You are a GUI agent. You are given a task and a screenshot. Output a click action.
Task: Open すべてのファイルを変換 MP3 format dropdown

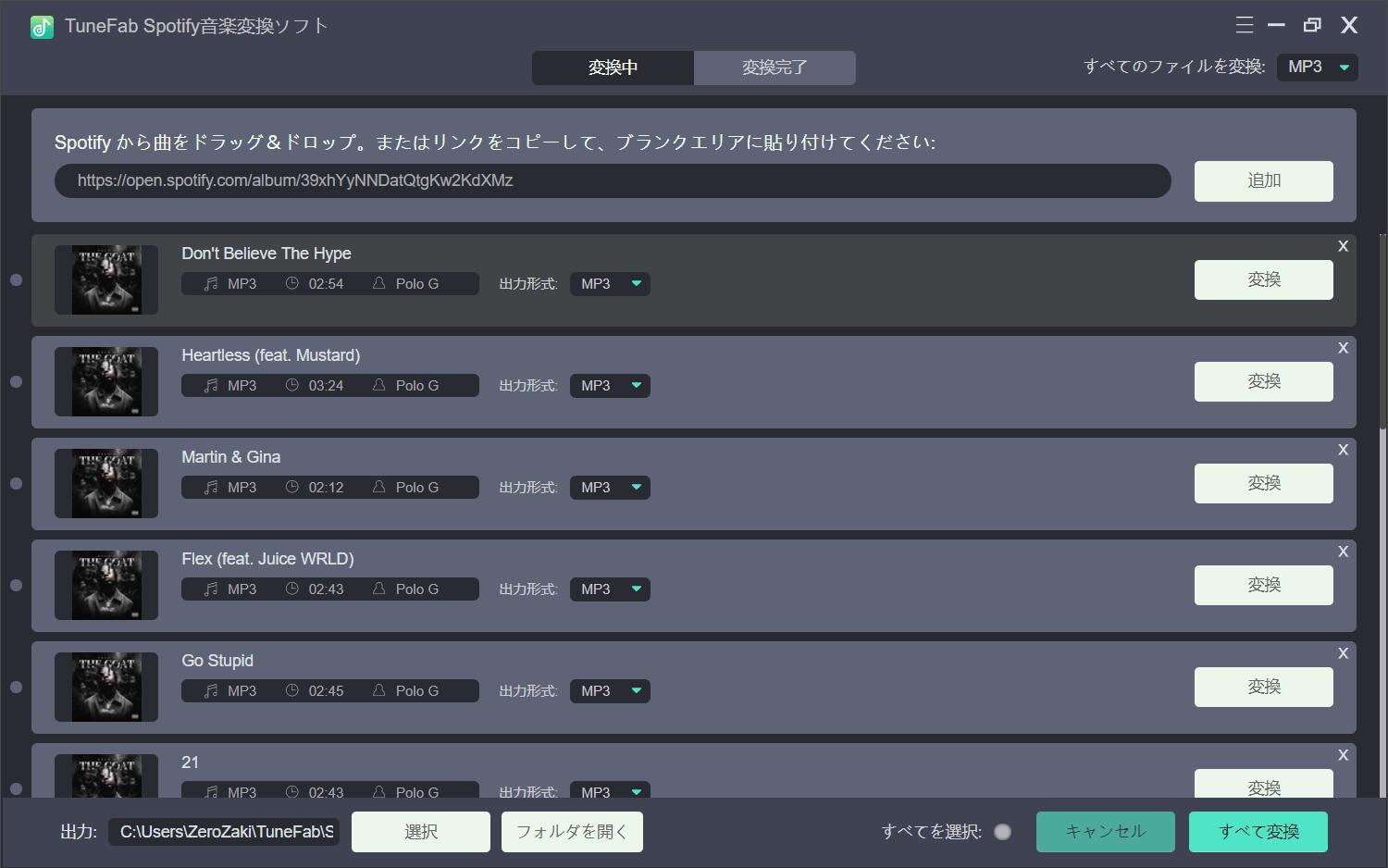tap(1317, 67)
